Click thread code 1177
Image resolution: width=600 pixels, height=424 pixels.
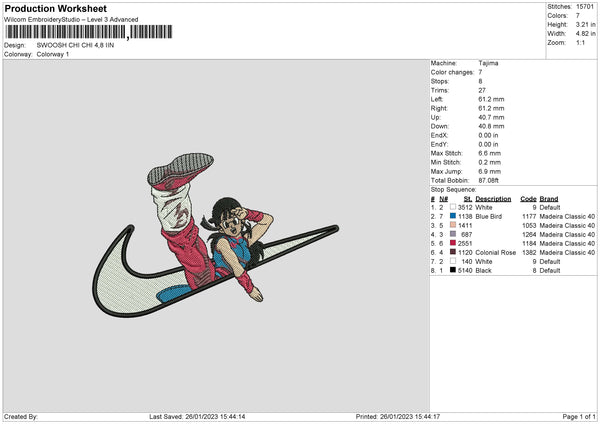click(x=529, y=217)
